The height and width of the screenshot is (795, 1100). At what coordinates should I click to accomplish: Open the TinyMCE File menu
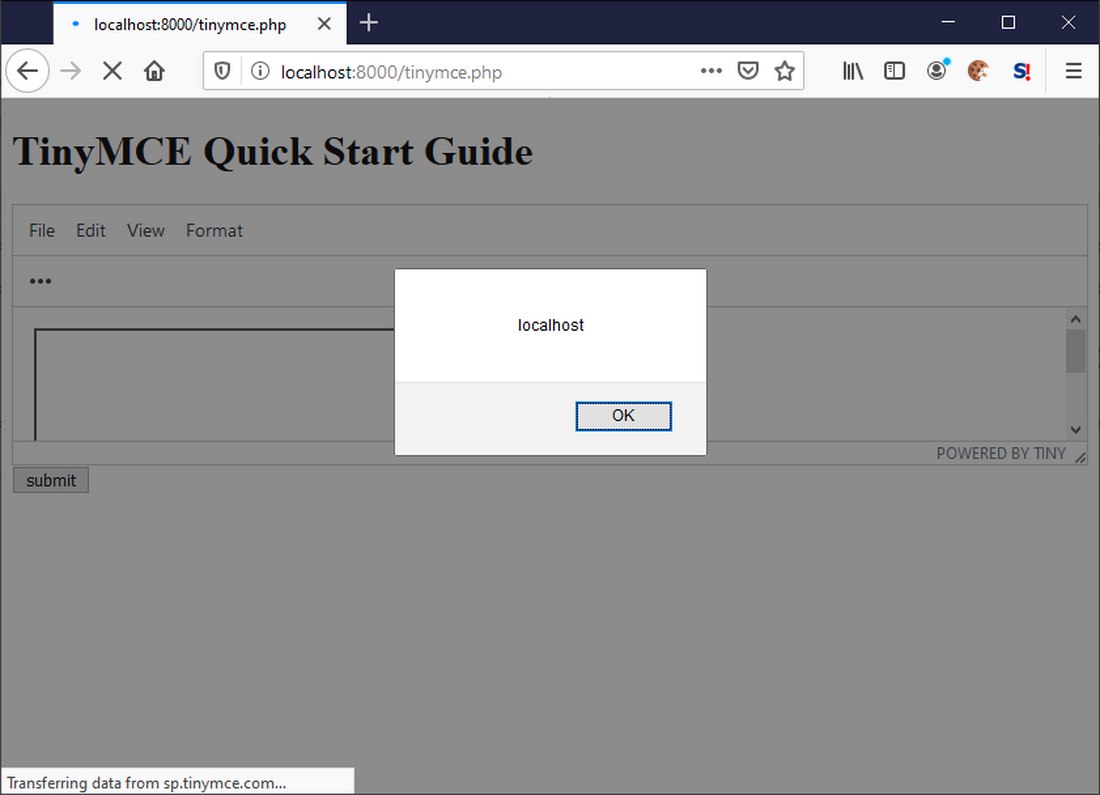(41, 231)
